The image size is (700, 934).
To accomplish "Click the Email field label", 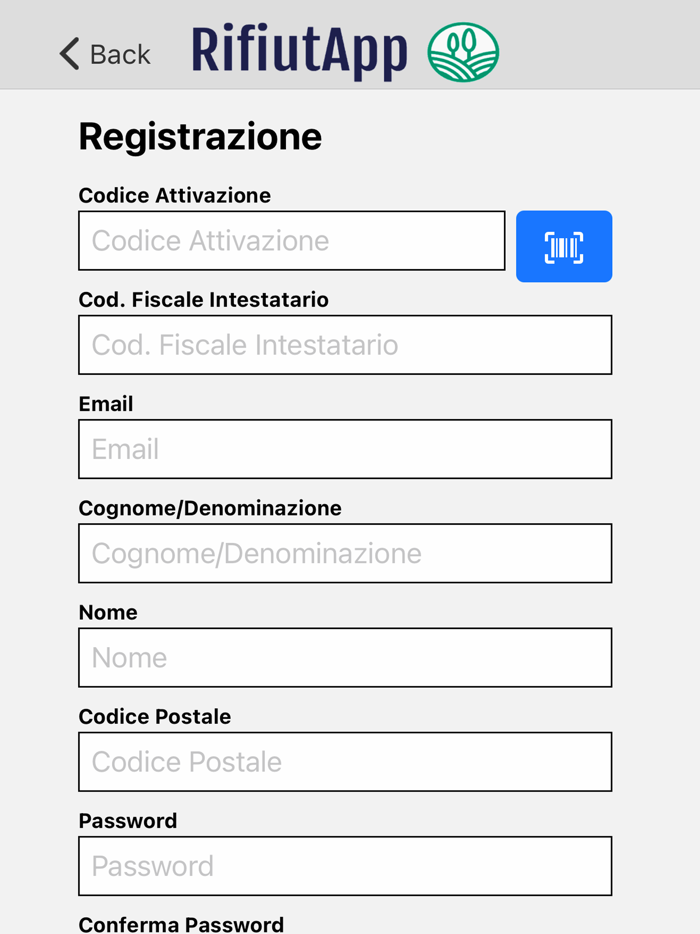I will pos(106,403).
